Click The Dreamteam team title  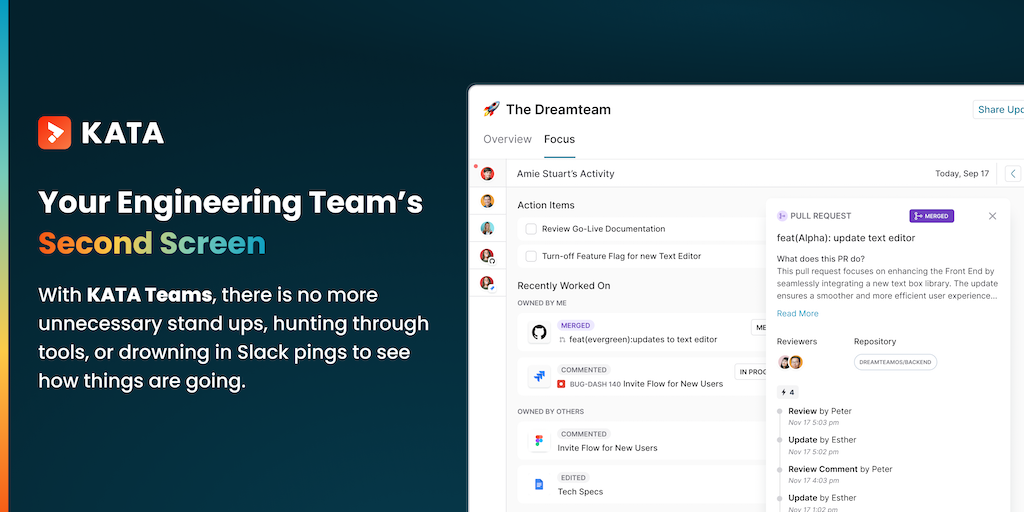pyautogui.click(x=558, y=110)
